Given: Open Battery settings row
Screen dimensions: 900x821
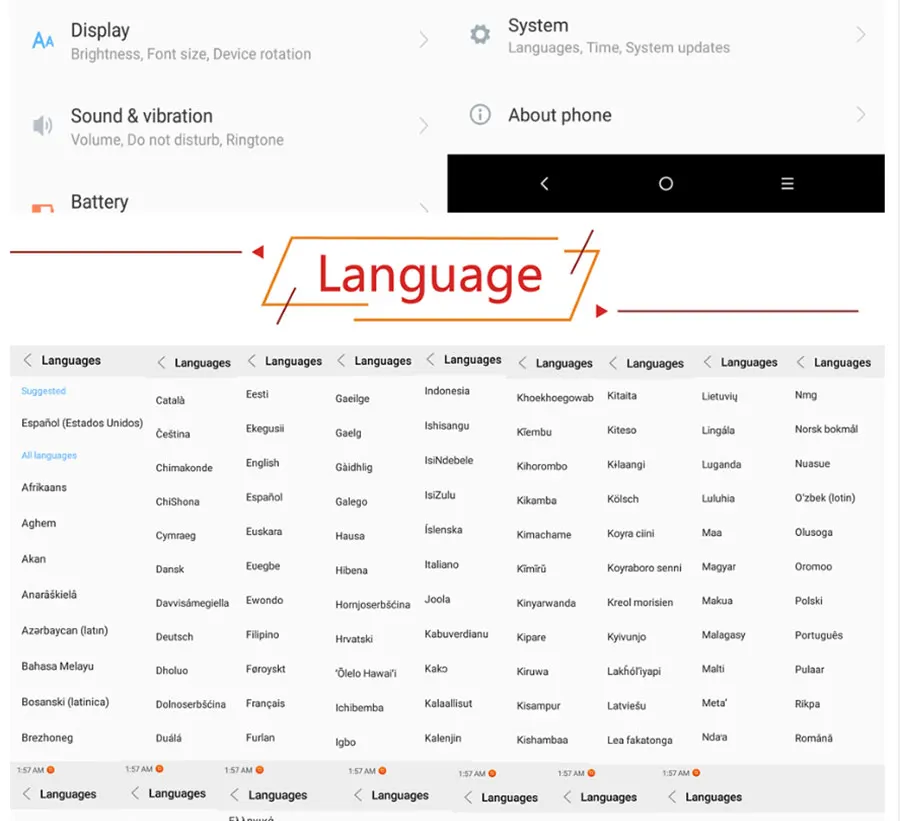Looking at the screenshot, I should point(228,202).
